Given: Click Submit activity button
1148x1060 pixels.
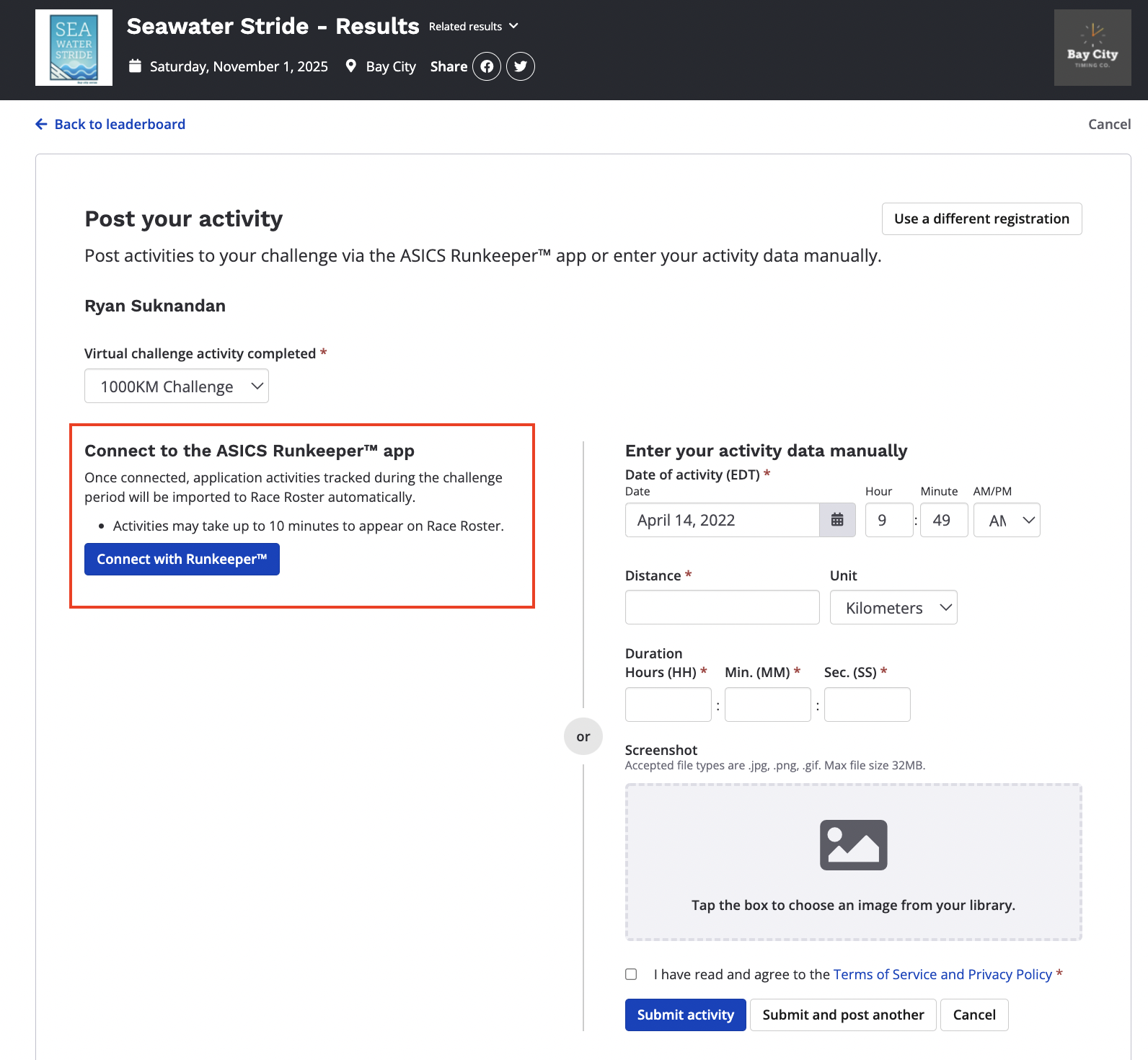Looking at the screenshot, I should click(685, 1015).
